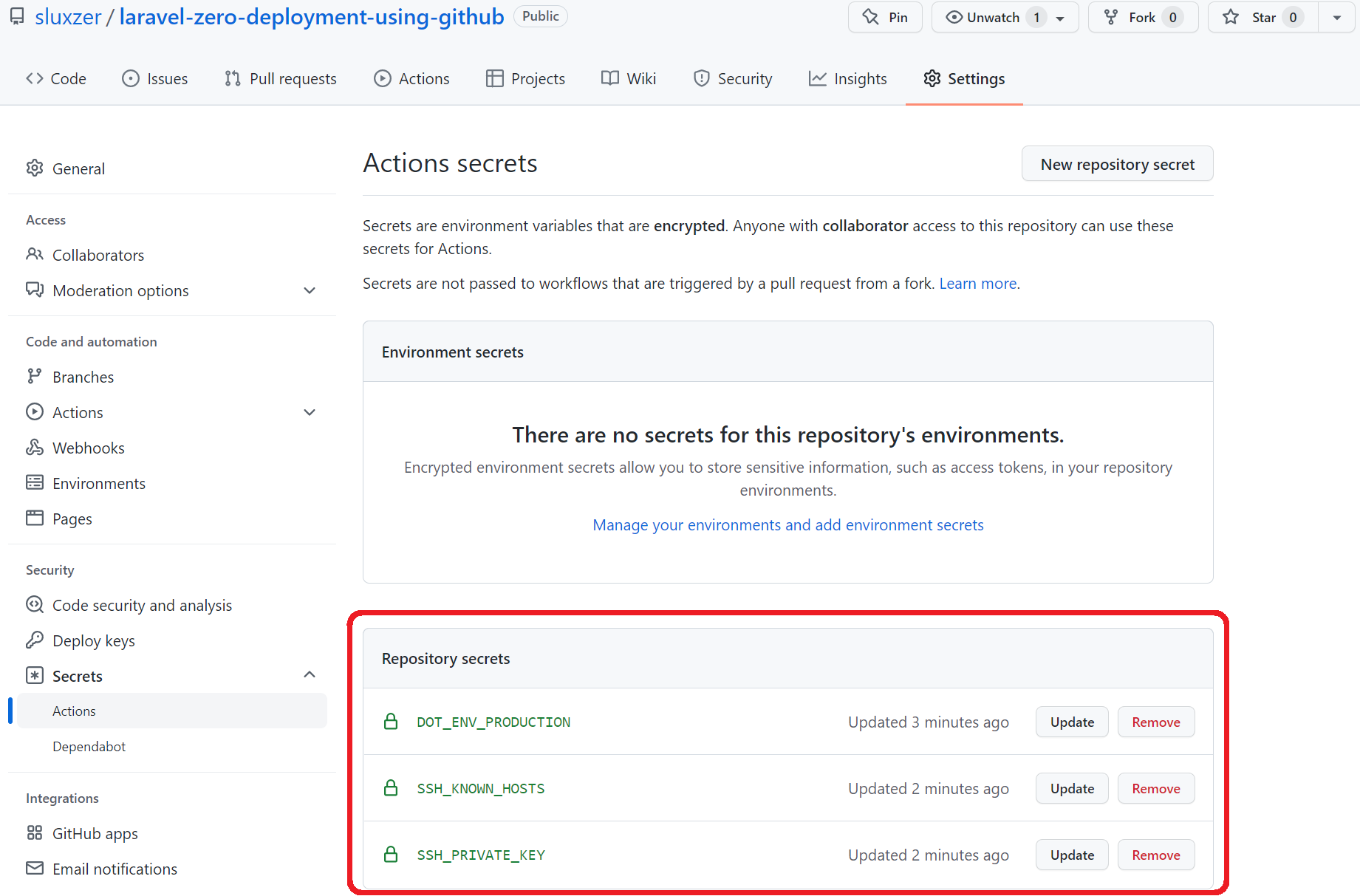The image size is (1360, 896).
Task: Click the Branches git-branch icon
Action: click(35, 377)
